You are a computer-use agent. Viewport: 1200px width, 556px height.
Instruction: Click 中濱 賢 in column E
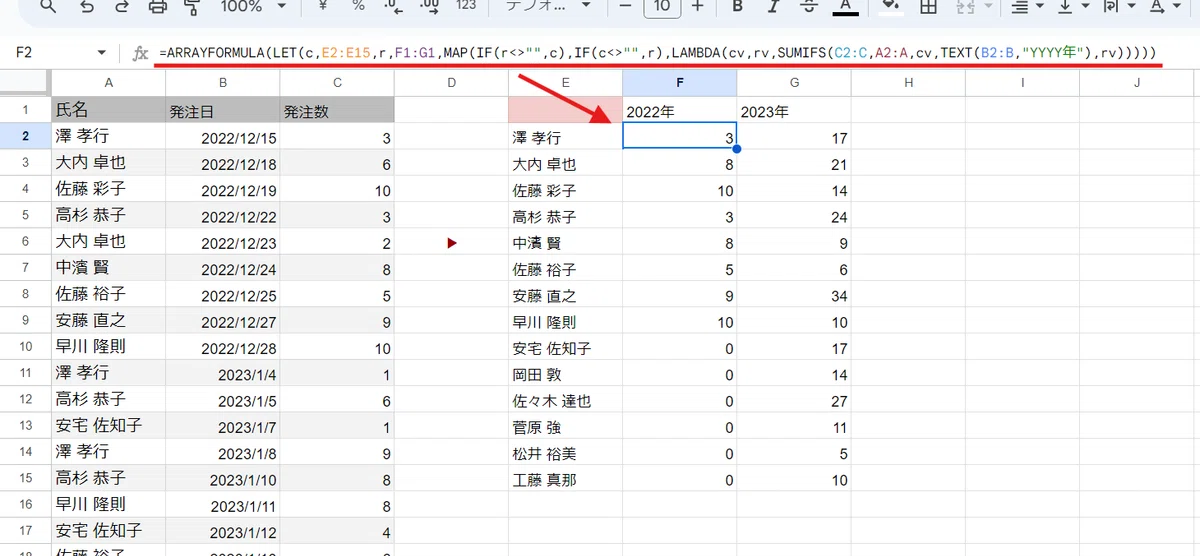(x=565, y=243)
